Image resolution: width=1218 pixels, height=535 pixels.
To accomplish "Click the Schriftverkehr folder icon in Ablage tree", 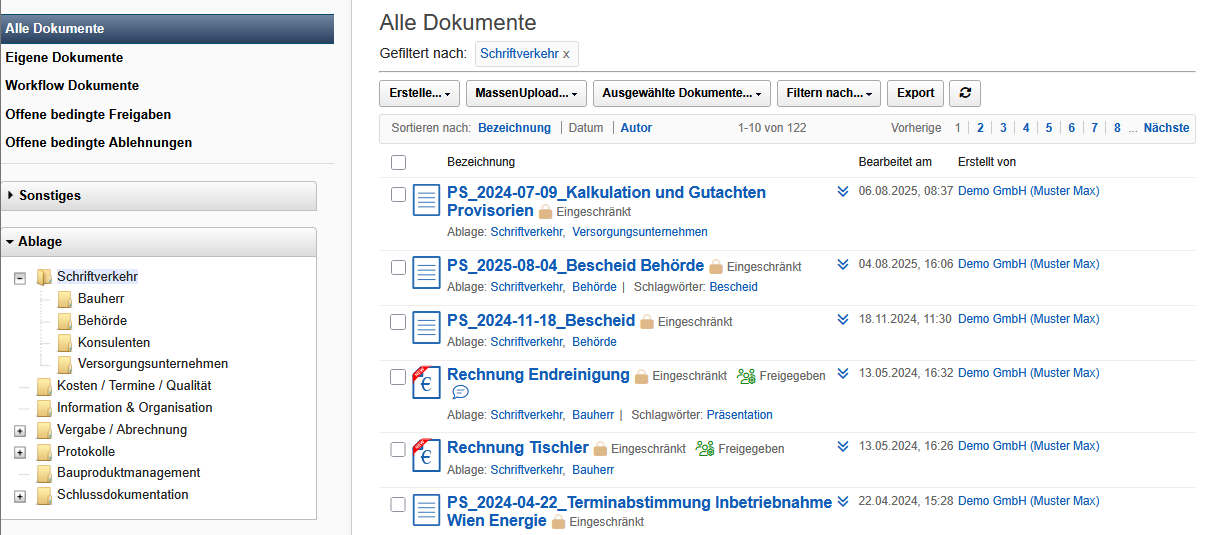I will 44,277.
